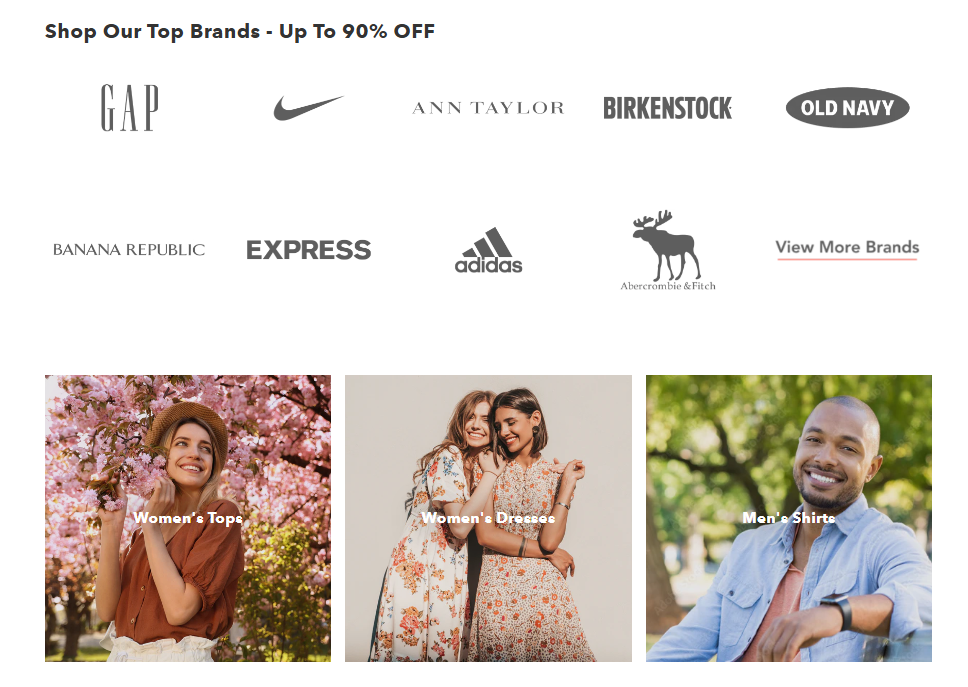Click the adidas three-stripe emblem
The image size is (968, 687).
pos(488,242)
